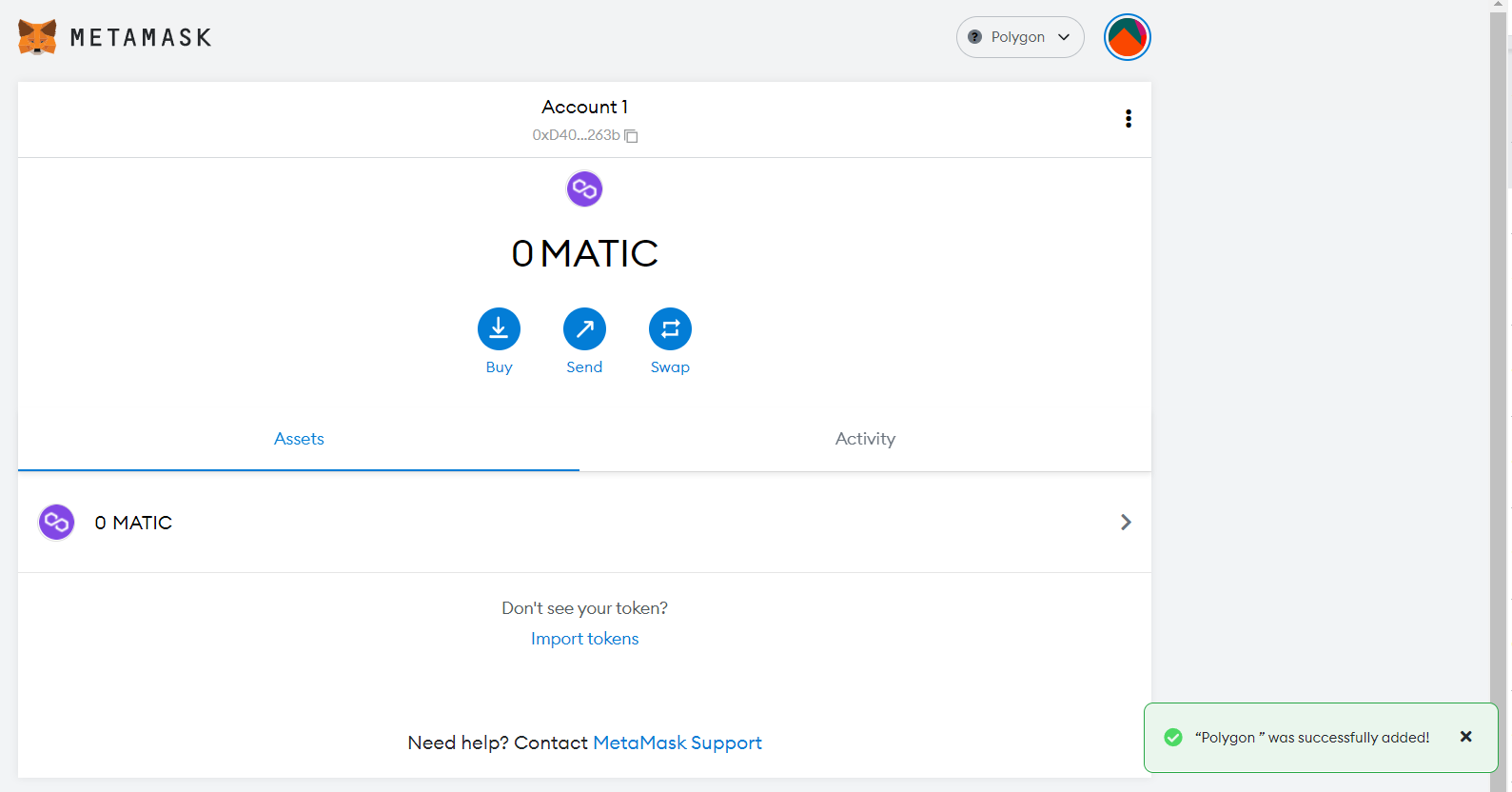Click the Swap label text

670,367
